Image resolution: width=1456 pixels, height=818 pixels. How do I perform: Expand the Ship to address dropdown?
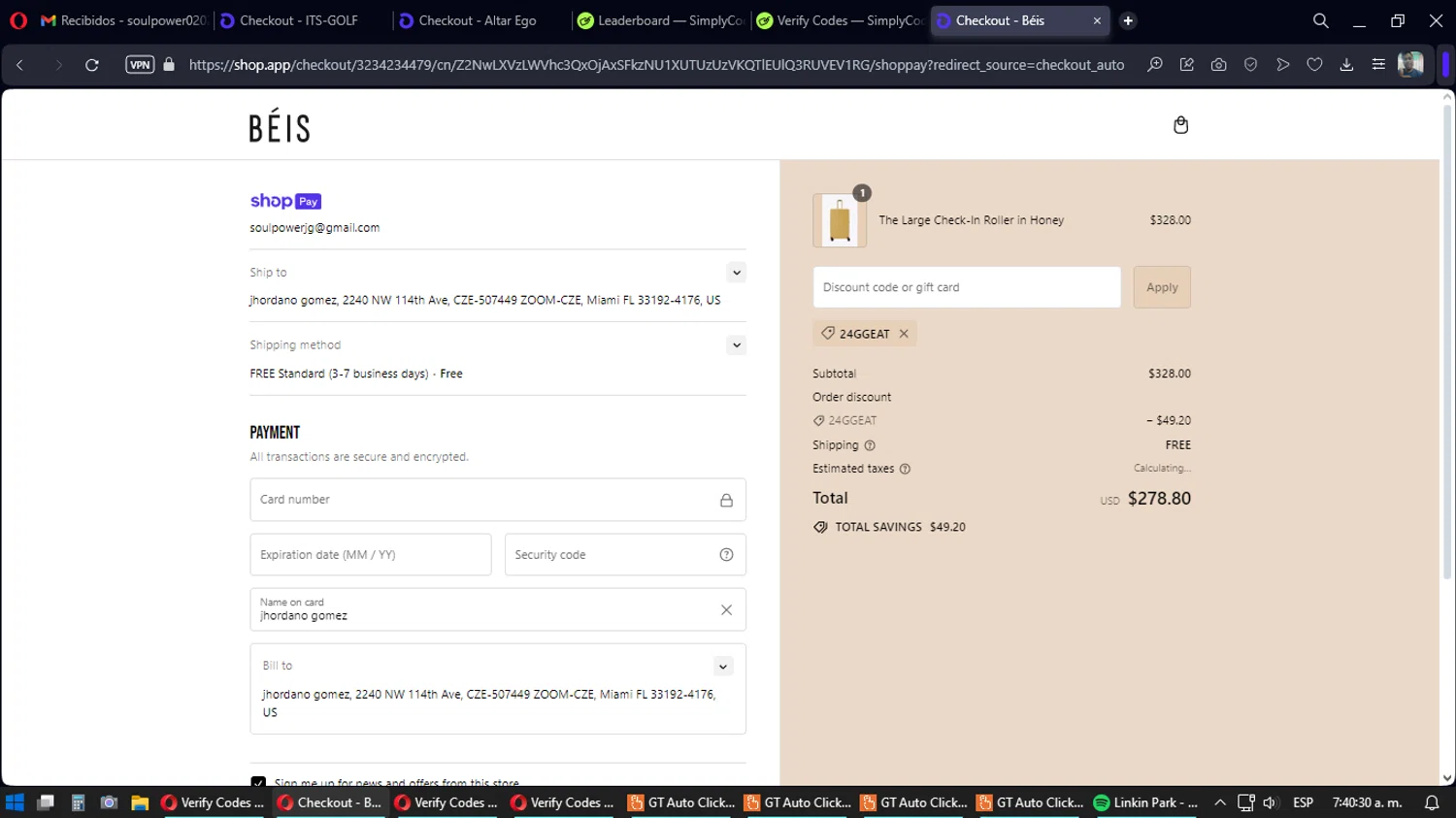coord(737,273)
